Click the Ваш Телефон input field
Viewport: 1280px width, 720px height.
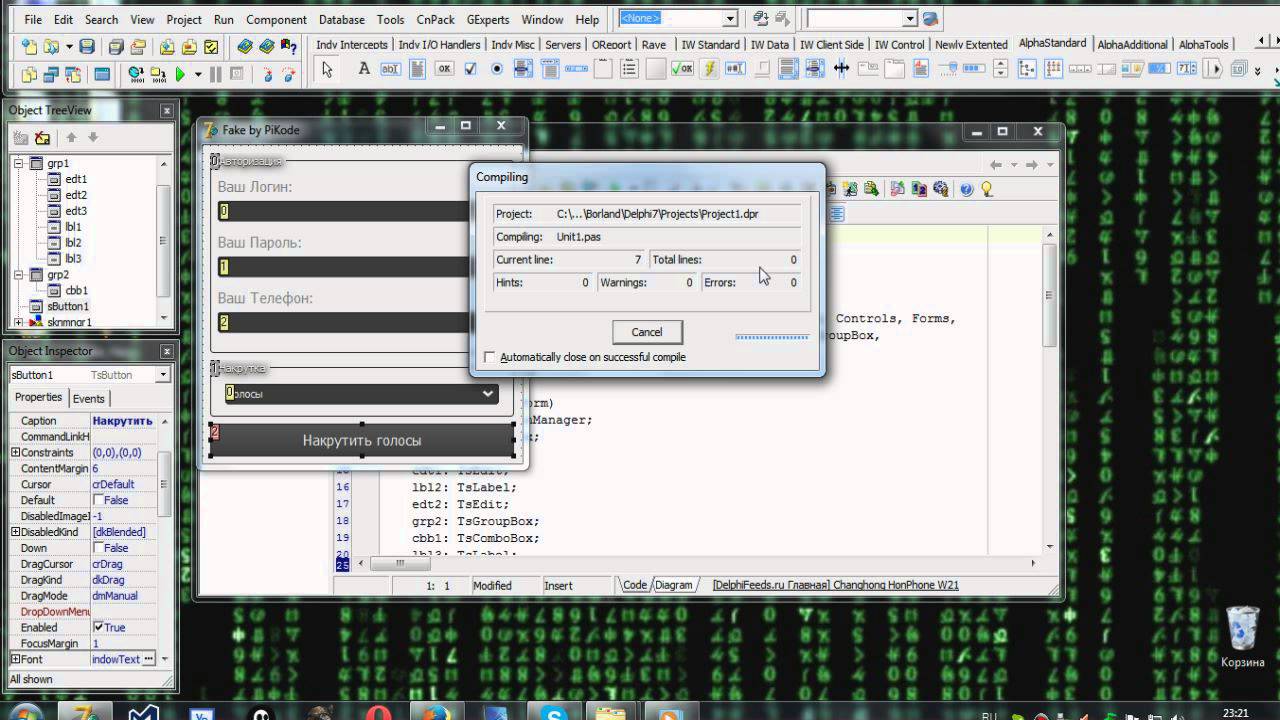click(x=344, y=322)
